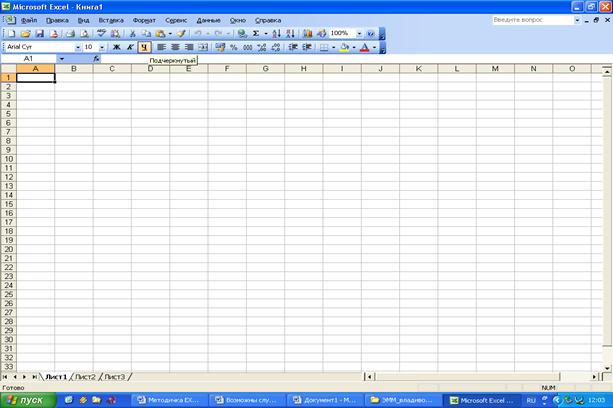Open the Font Color palette dropdown arrow

tap(375, 47)
